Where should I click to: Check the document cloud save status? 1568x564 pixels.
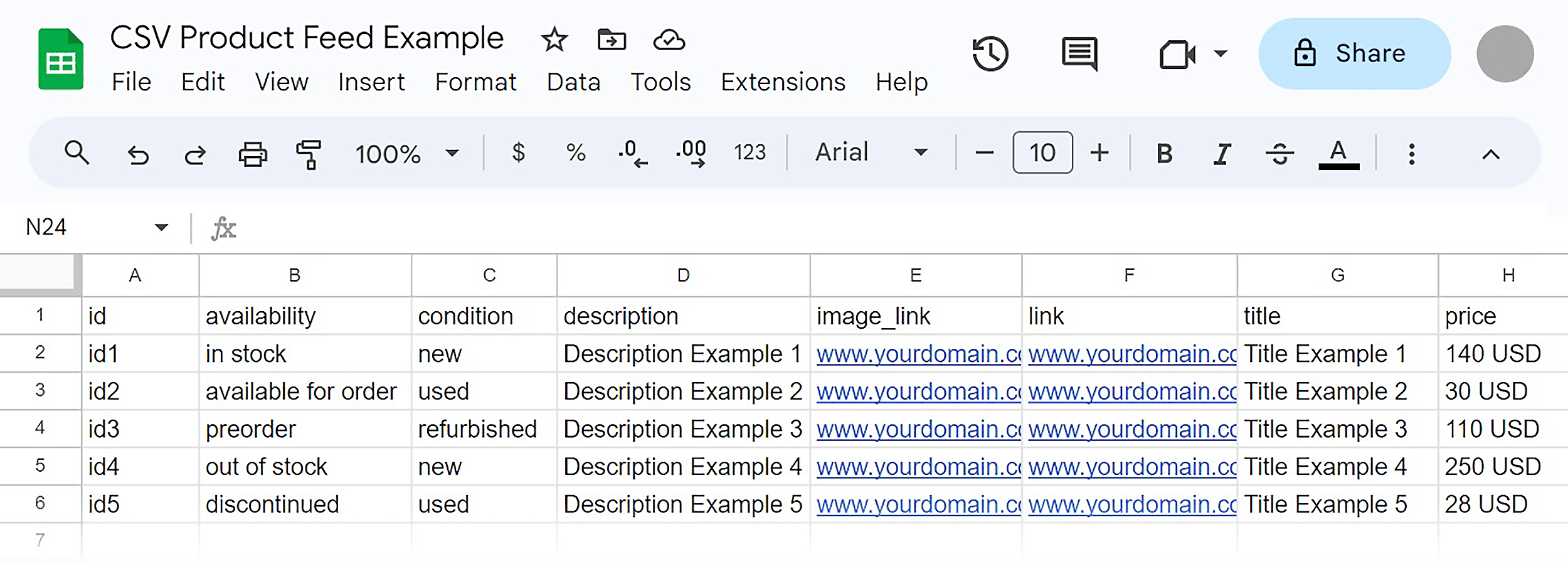pyautogui.click(x=667, y=39)
